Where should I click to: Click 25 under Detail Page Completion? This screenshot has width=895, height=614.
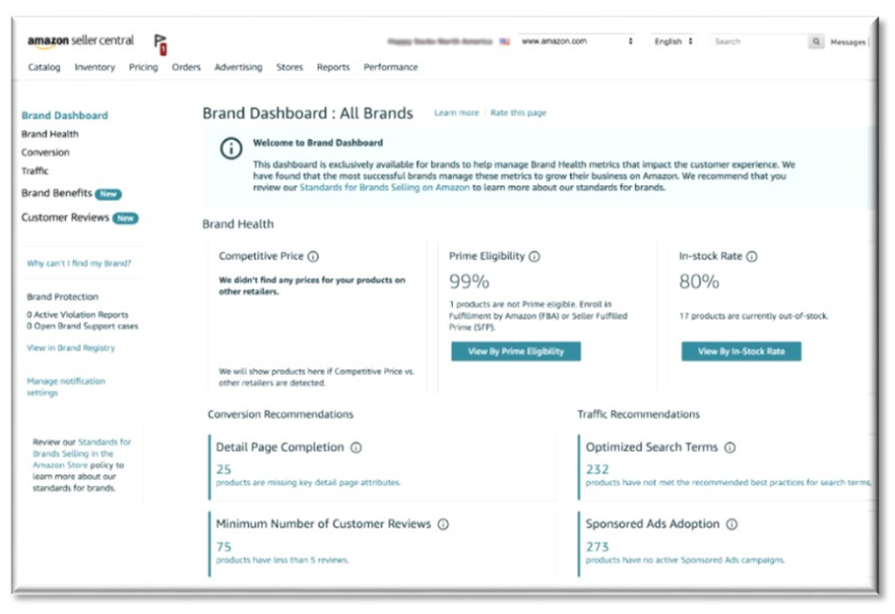click(x=224, y=470)
